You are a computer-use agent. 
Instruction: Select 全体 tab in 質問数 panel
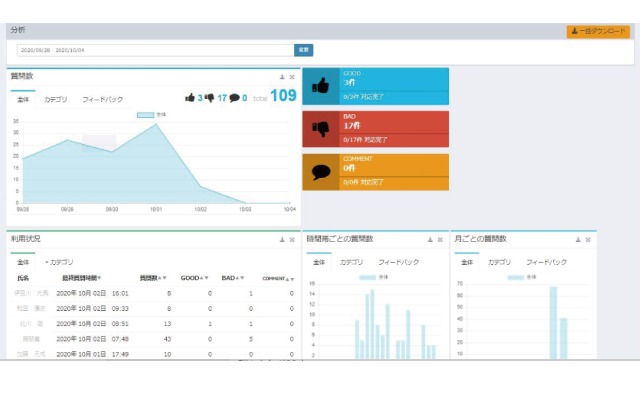point(23,99)
